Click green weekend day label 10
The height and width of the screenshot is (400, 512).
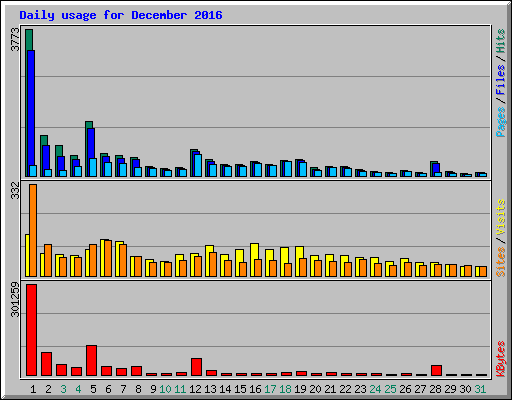tap(165, 389)
